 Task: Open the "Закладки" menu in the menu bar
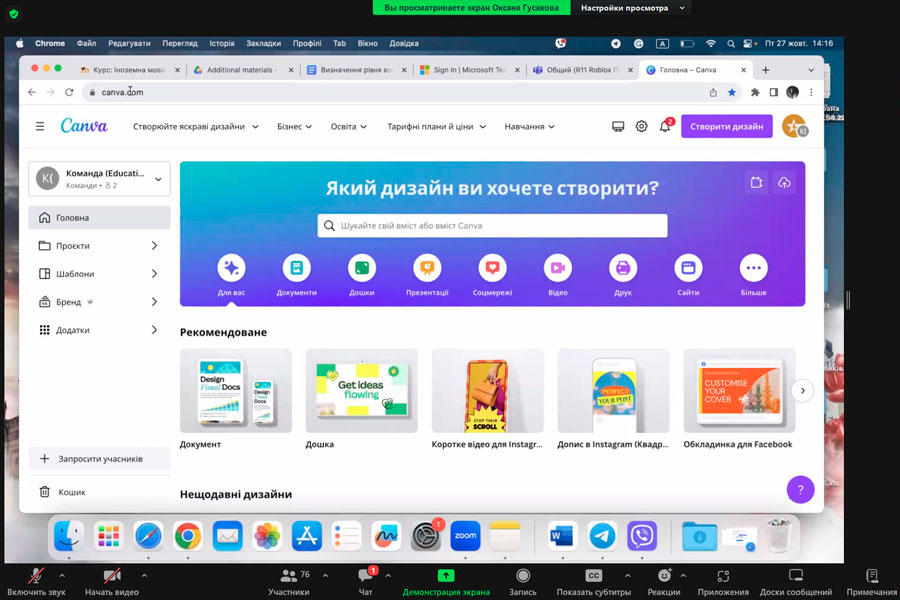click(263, 43)
